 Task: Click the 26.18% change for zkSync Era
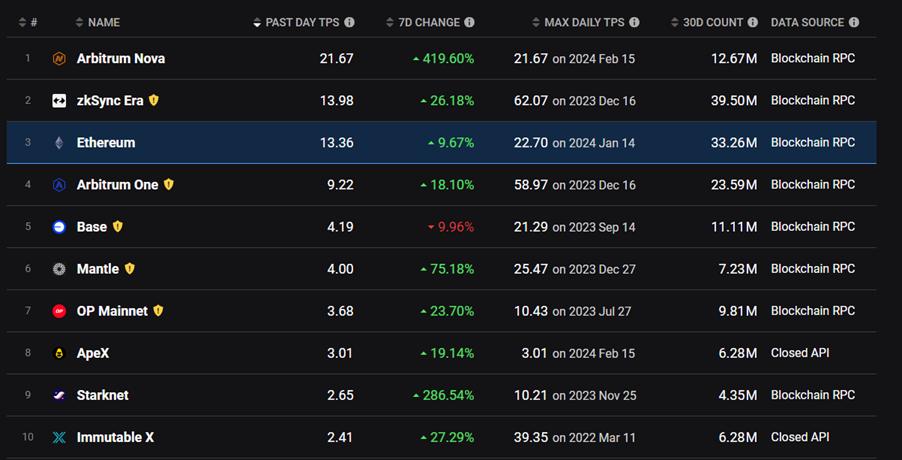click(448, 101)
